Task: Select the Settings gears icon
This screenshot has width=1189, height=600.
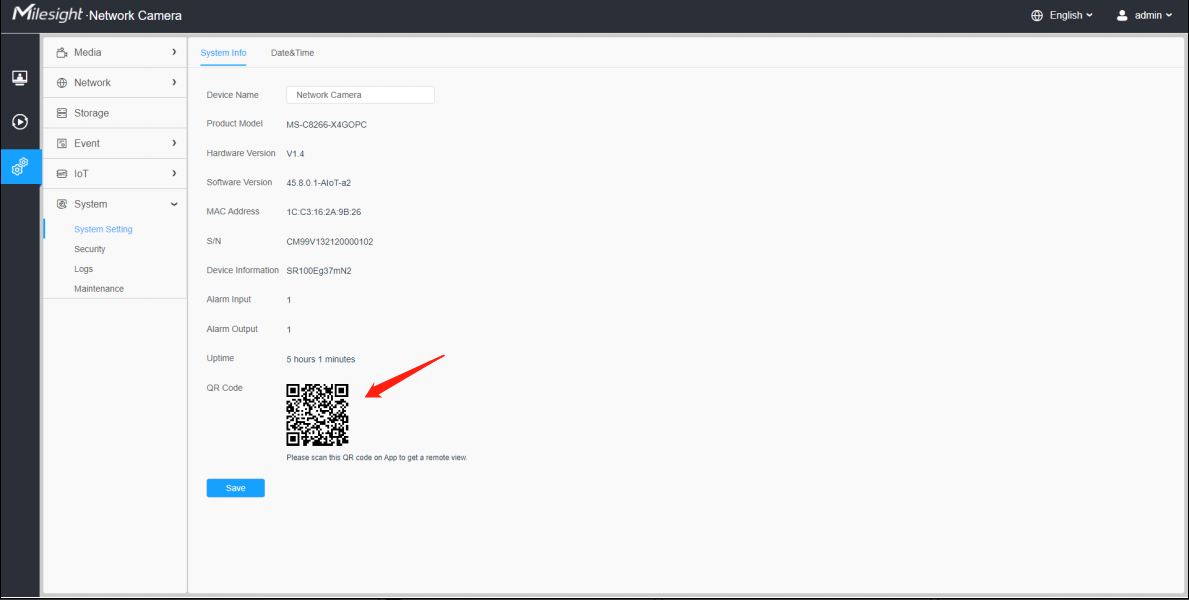Action: (x=20, y=166)
